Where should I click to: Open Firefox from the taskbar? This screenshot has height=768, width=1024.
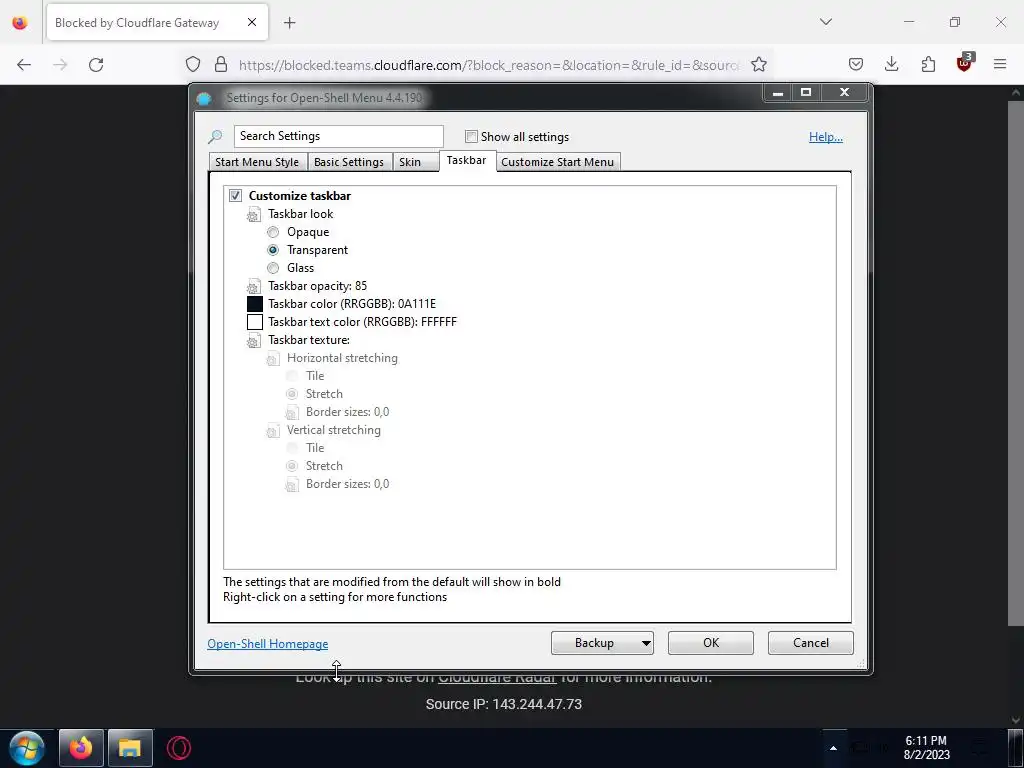tap(81, 748)
